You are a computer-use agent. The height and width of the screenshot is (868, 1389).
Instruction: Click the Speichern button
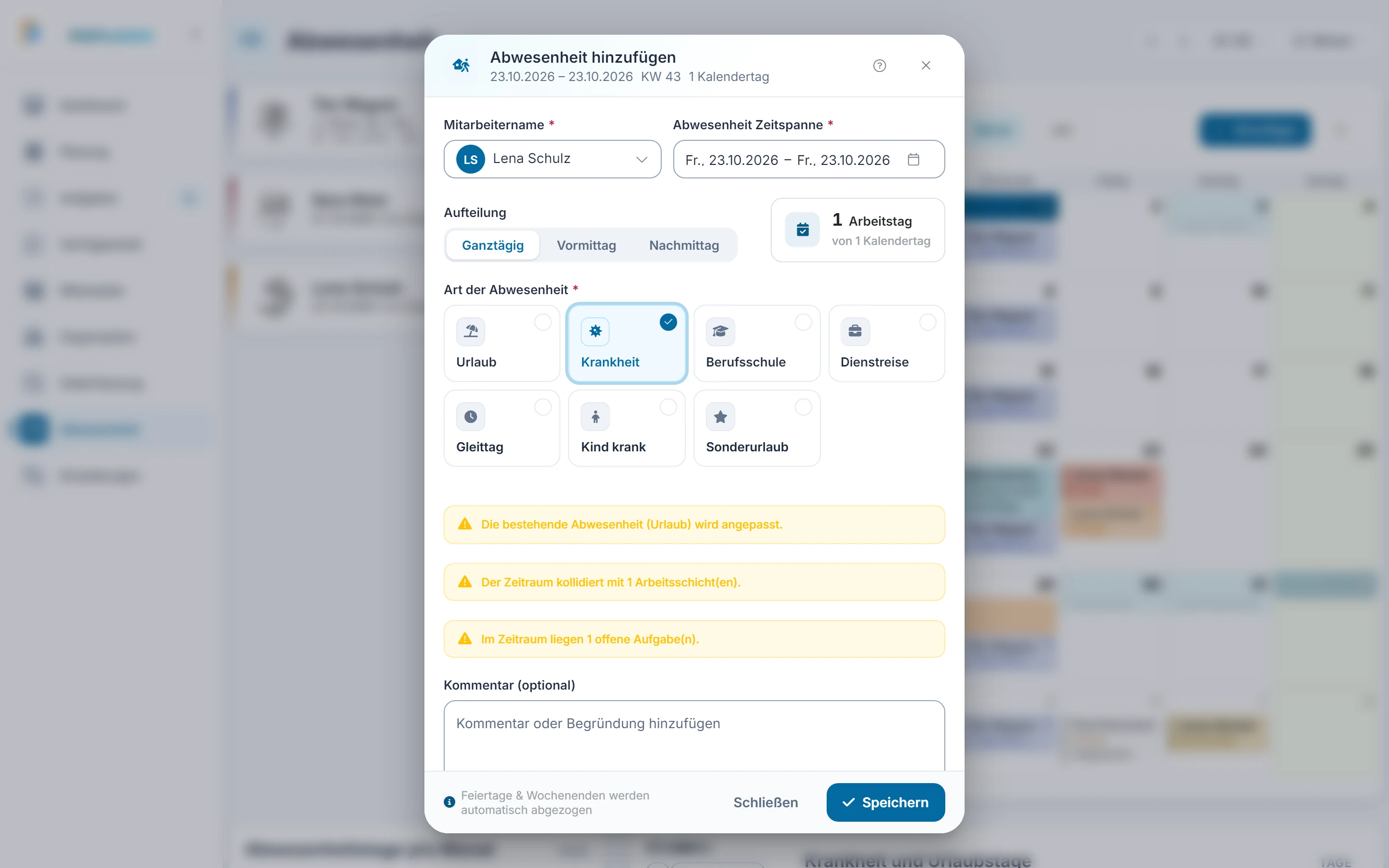click(885, 802)
